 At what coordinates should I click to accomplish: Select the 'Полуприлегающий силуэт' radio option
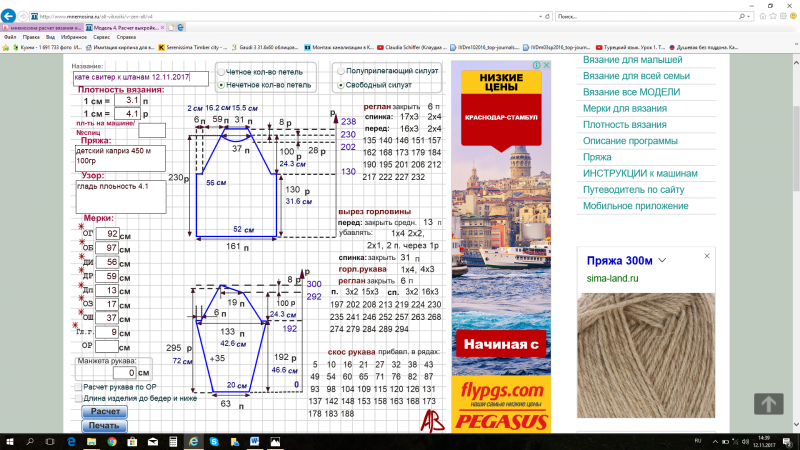click(x=341, y=72)
